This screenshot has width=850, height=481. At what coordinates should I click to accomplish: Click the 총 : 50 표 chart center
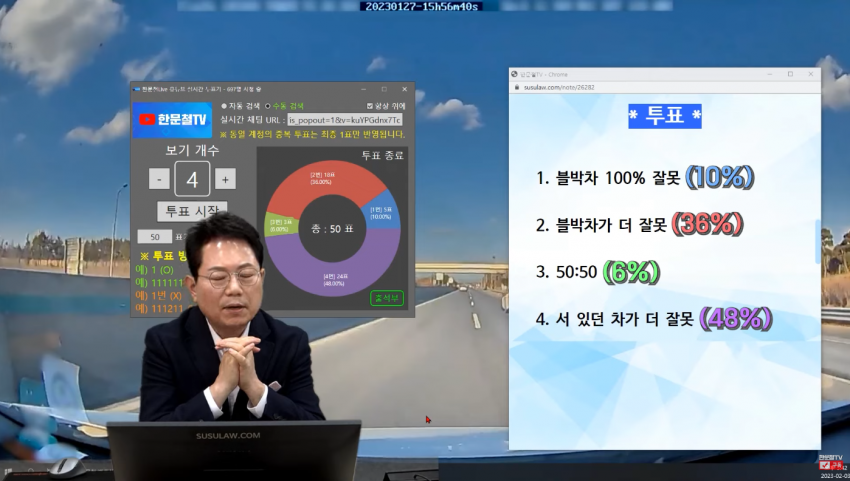[332, 229]
